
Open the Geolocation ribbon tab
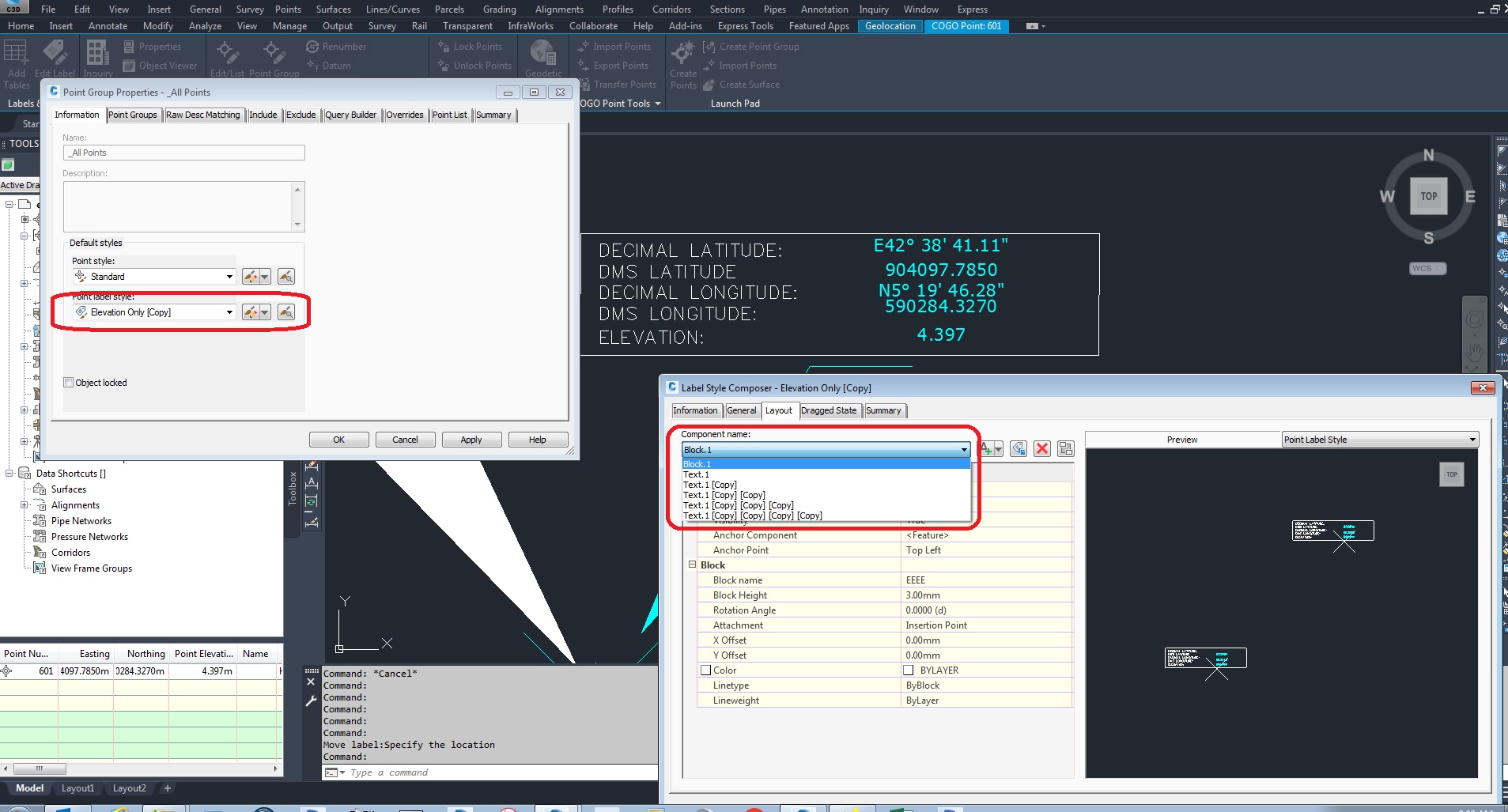point(890,26)
